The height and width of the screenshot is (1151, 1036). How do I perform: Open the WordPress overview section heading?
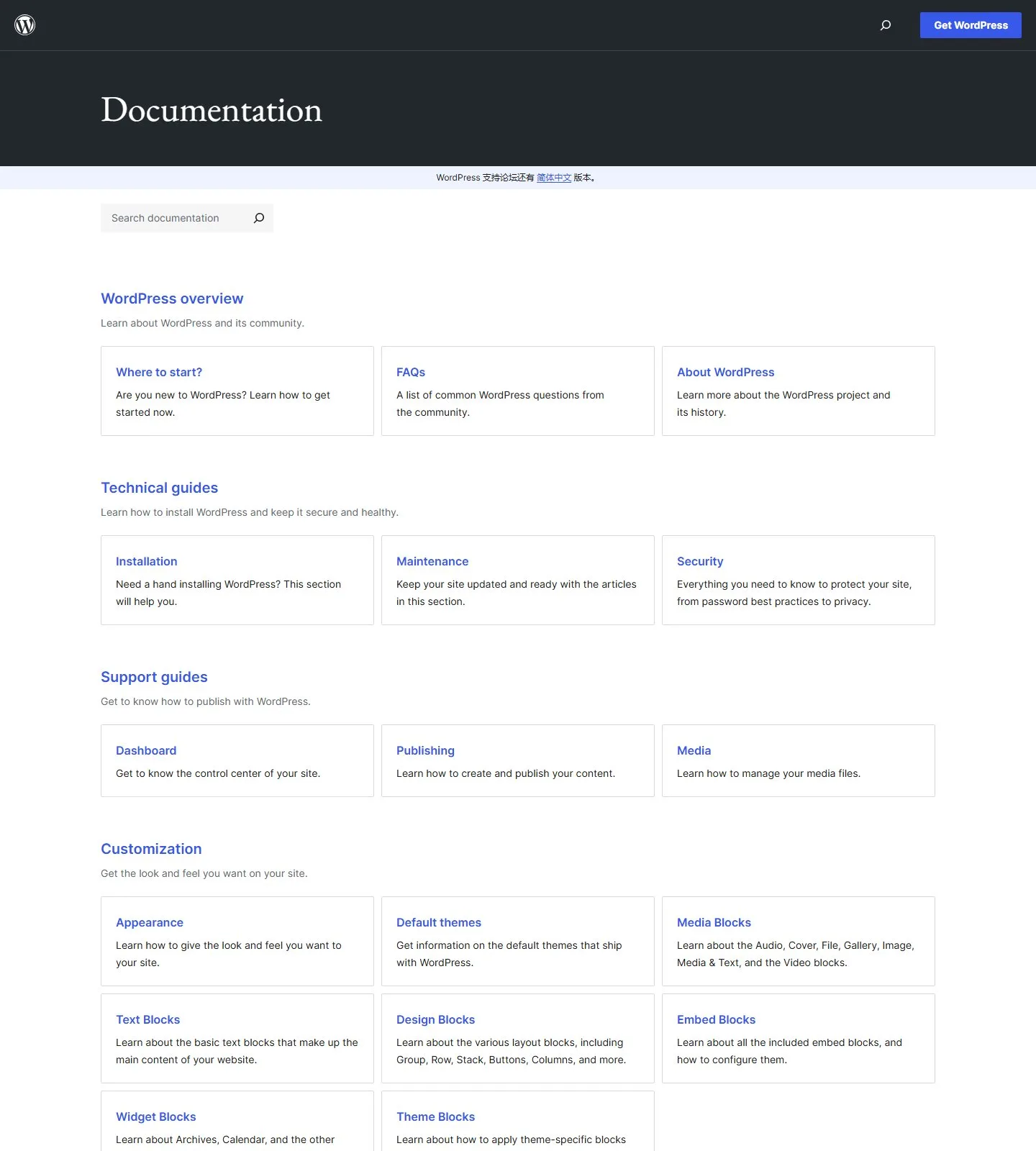click(172, 299)
